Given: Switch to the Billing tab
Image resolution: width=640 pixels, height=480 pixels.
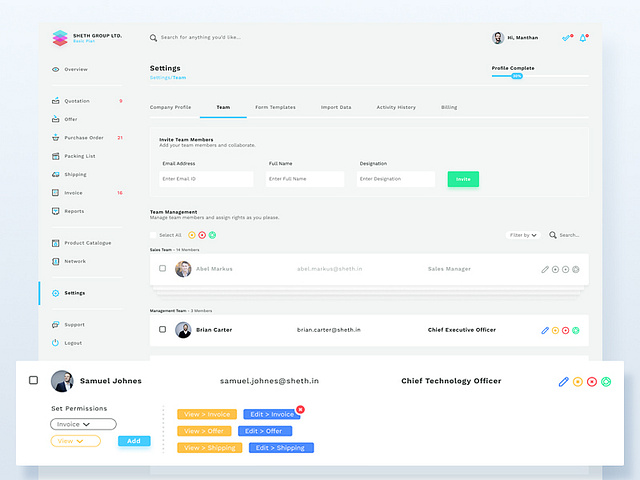Looking at the screenshot, I should coord(449,107).
